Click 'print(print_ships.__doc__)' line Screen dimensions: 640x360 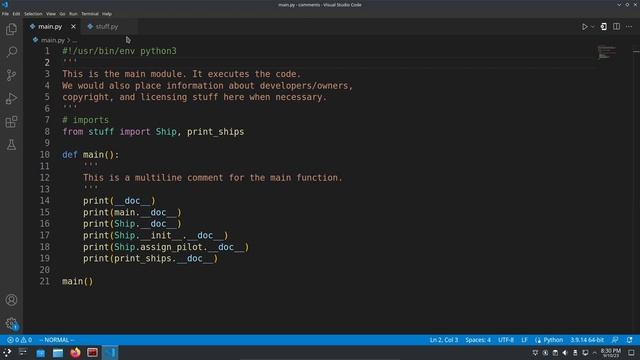click(151, 258)
